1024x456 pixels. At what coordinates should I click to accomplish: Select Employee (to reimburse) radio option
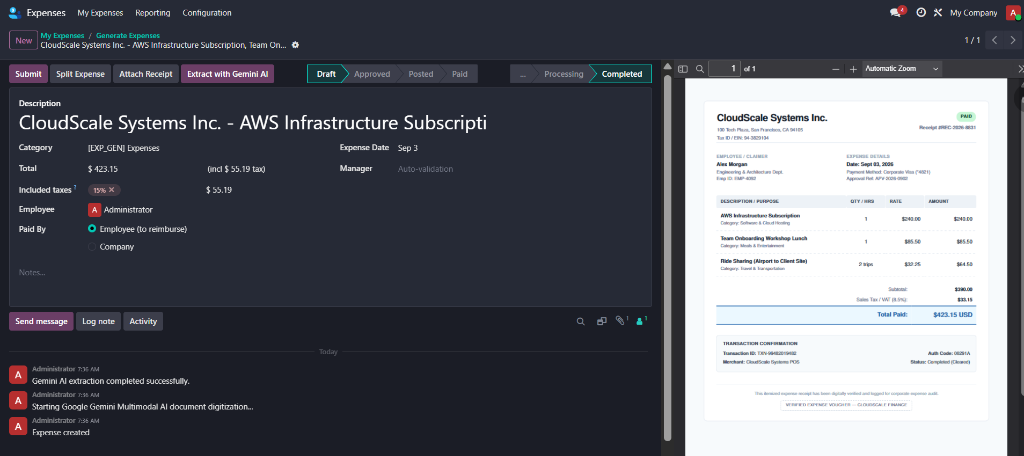coord(92,229)
